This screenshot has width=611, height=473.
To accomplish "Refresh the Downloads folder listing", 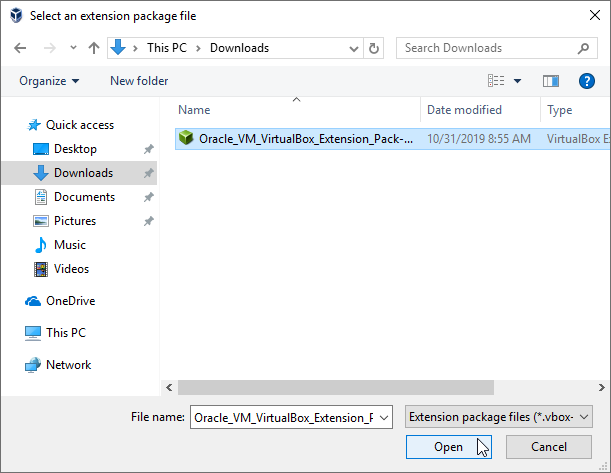I will click(x=374, y=48).
